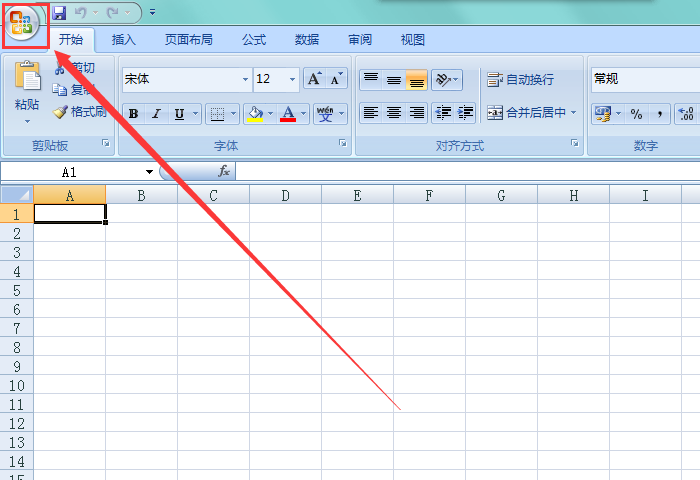
Task: Click the format painter 格式刷
Action: point(79,112)
